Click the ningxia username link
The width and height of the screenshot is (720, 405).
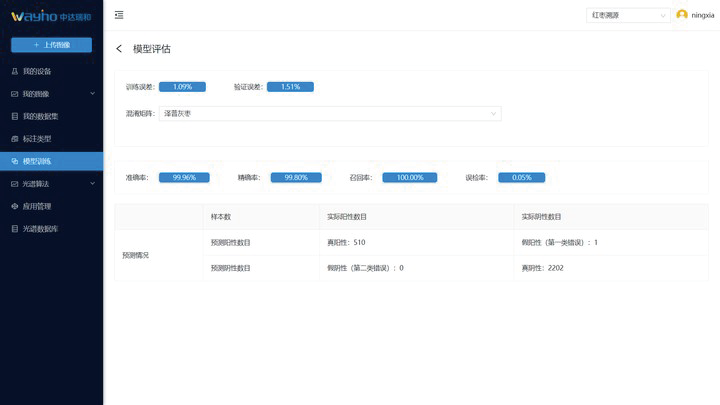pos(703,16)
